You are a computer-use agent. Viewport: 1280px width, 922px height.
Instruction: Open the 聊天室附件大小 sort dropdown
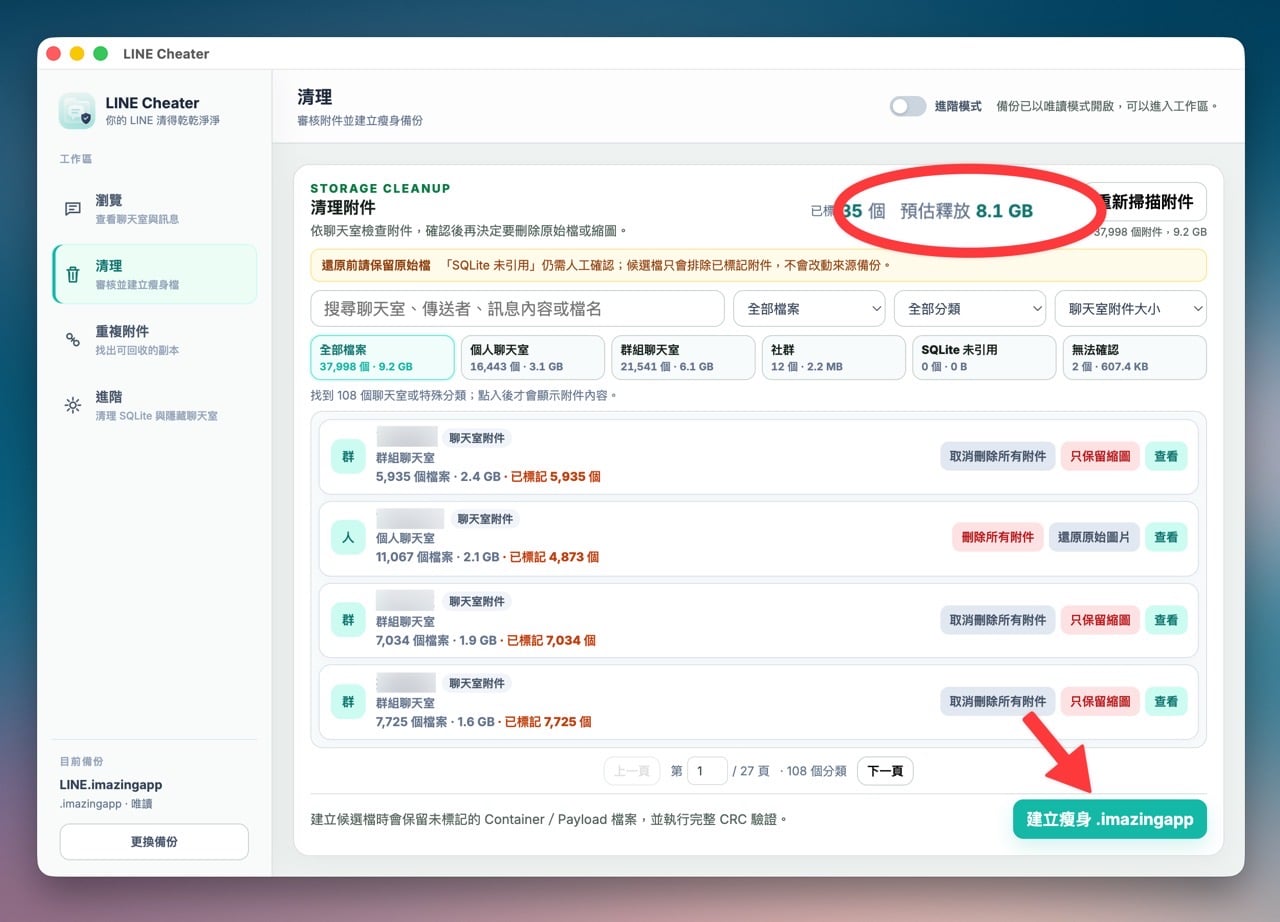coord(1131,309)
